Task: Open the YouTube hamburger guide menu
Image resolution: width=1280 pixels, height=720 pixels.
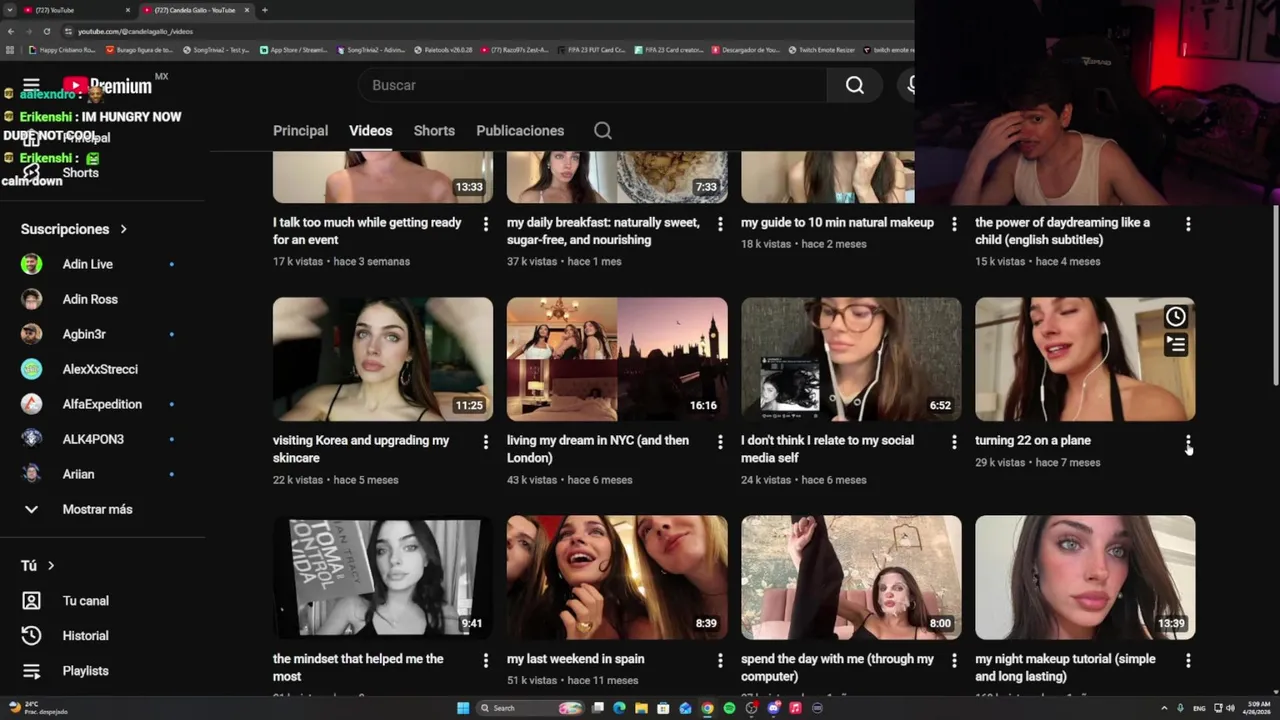Action: click(x=31, y=85)
